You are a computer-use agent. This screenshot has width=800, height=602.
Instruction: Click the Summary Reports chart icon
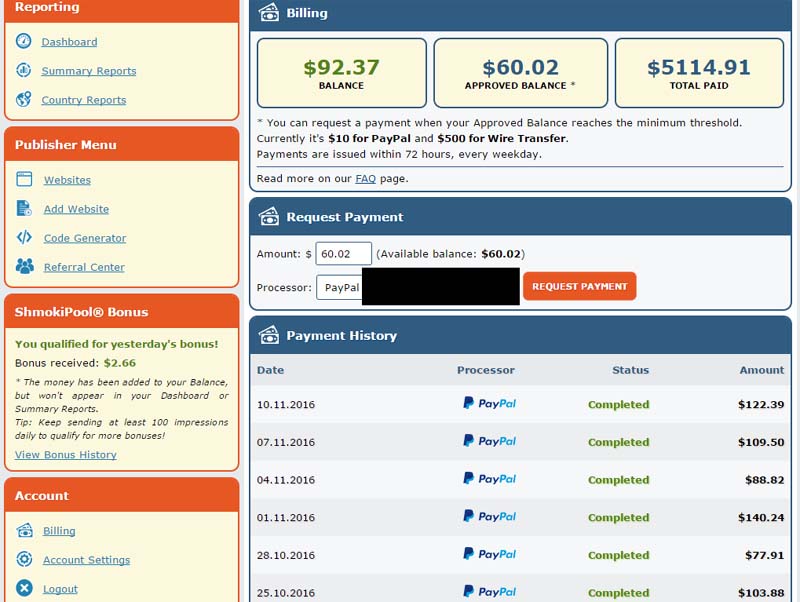tap(23, 70)
